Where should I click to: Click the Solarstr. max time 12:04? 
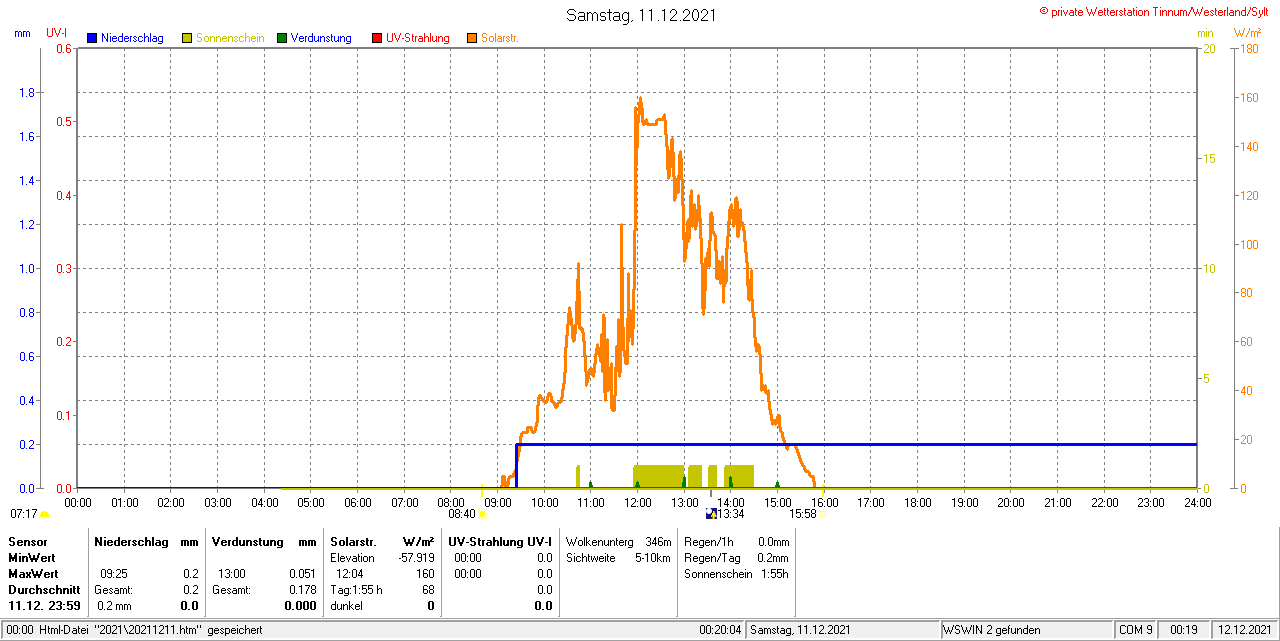(349, 574)
